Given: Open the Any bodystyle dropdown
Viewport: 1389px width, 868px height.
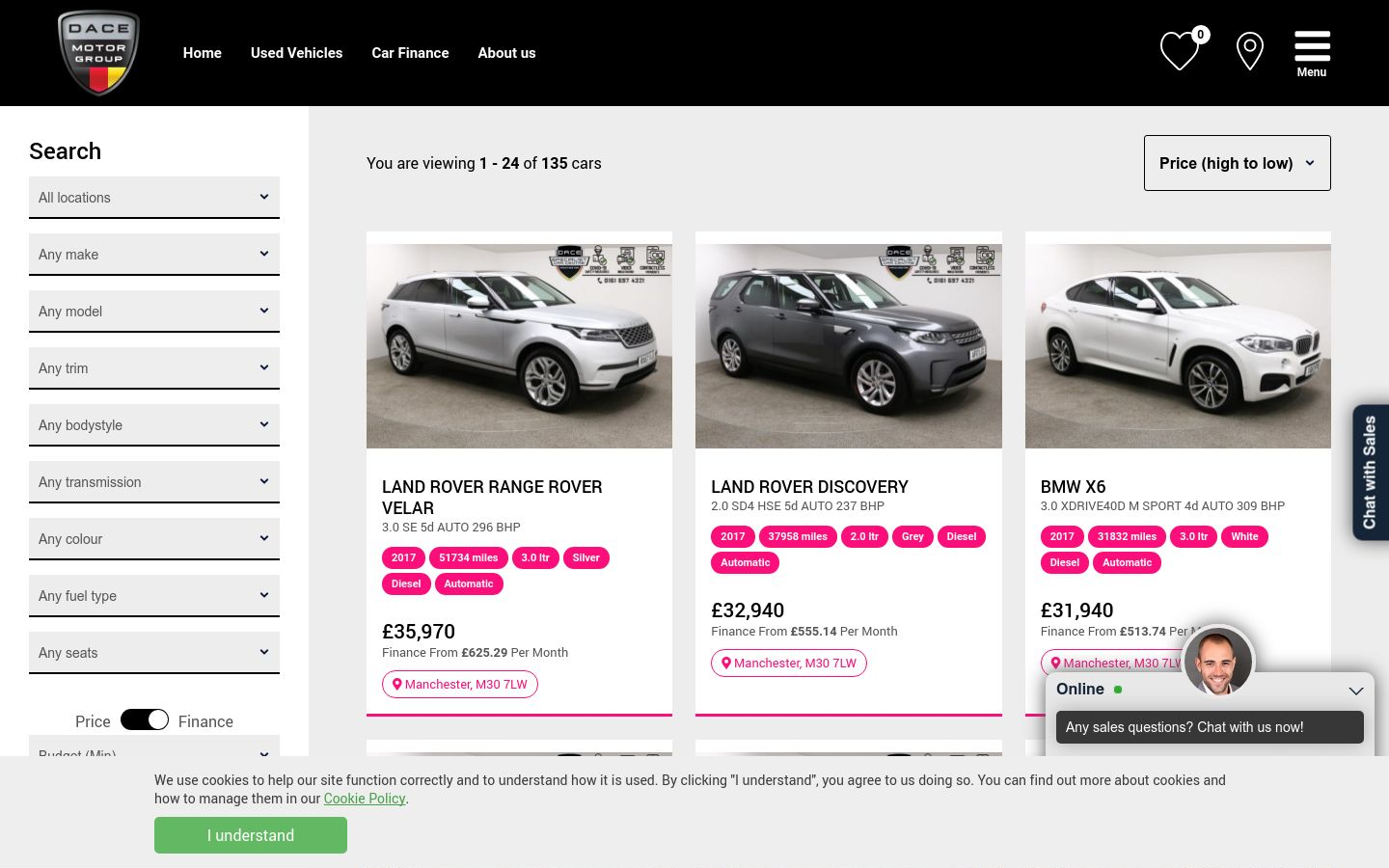Looking at the screenshot, I should (154, 425).
